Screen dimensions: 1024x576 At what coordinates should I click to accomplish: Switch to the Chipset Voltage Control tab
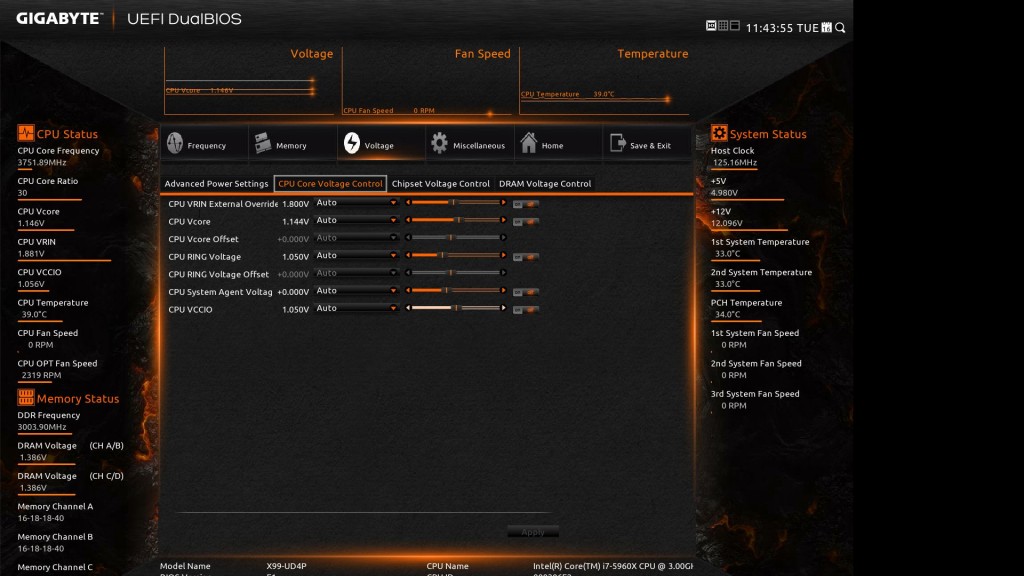click(x=441, y=184)
